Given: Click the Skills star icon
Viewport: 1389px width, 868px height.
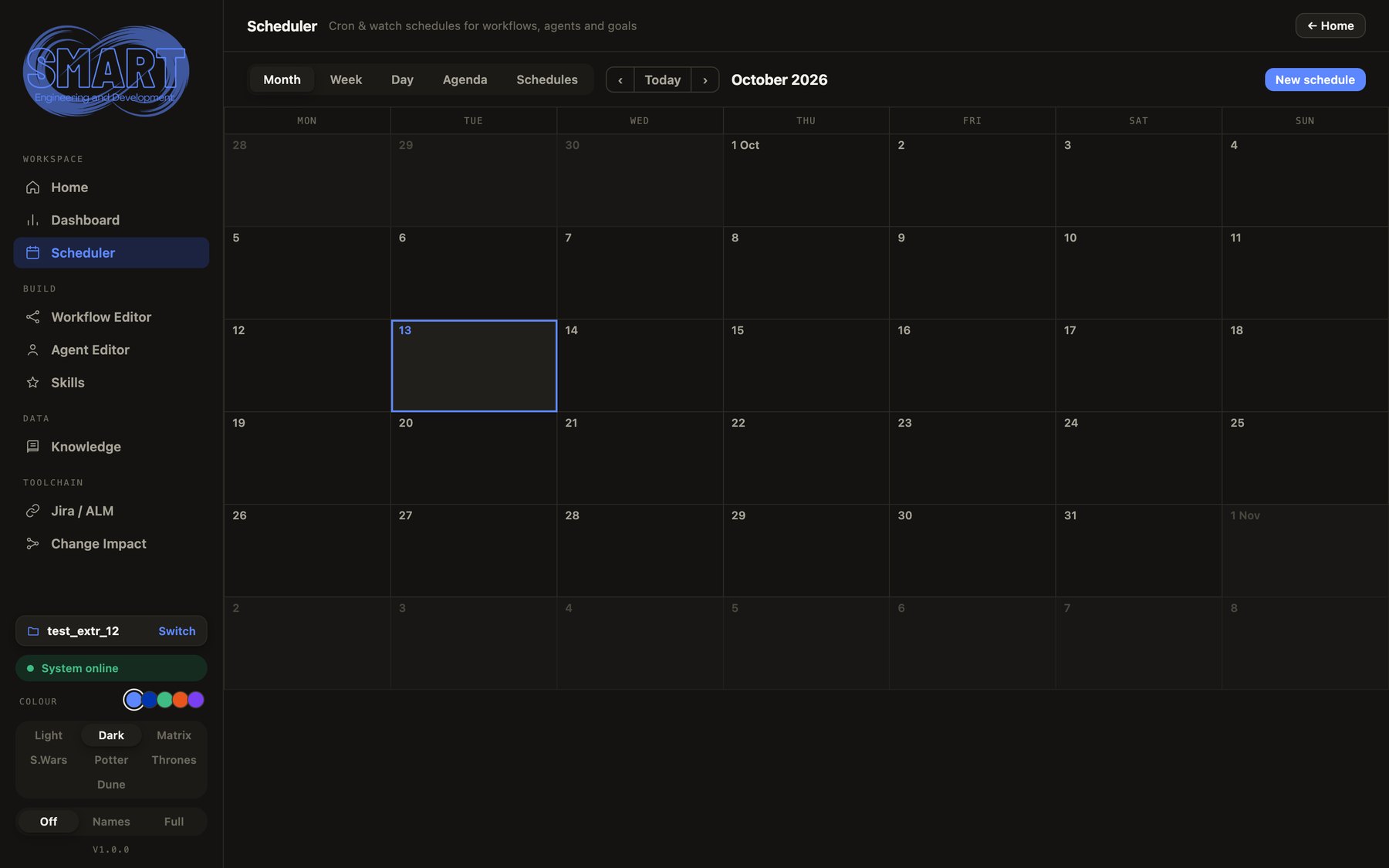Looking at the screenshot, I should 32,383.
